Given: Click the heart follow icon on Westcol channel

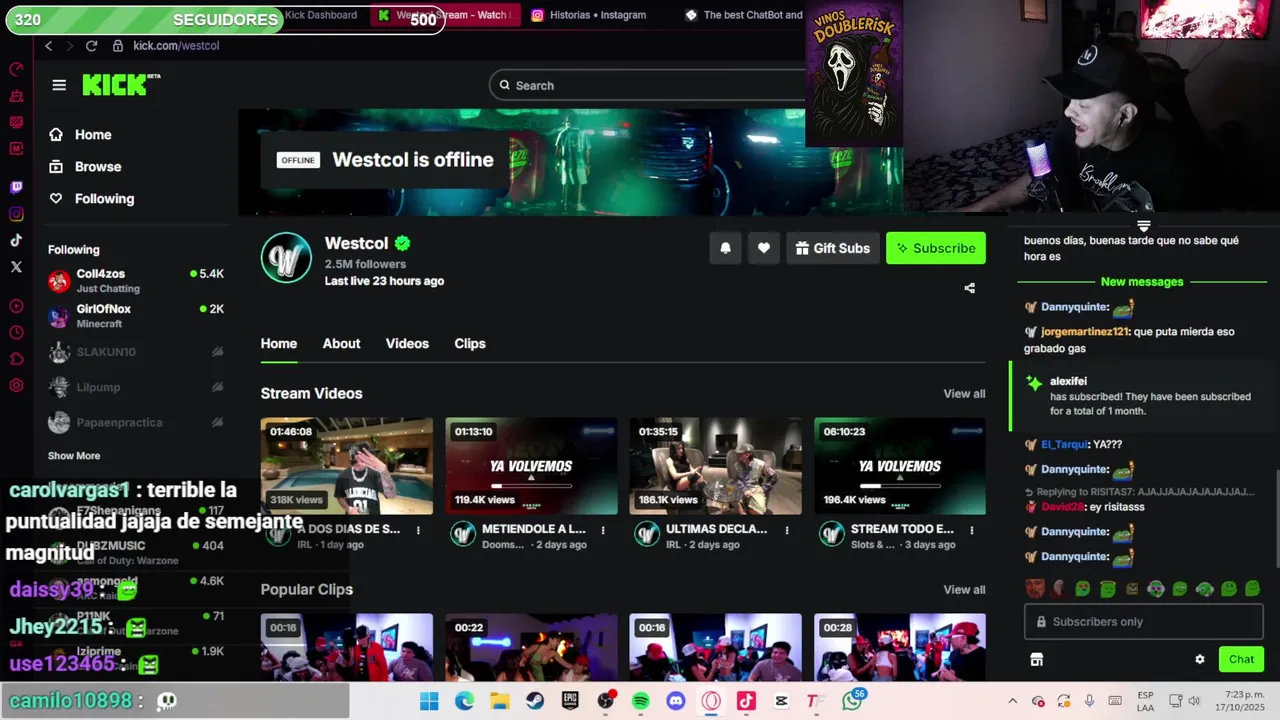Looking at the screenshot, I should click(764, 248).
